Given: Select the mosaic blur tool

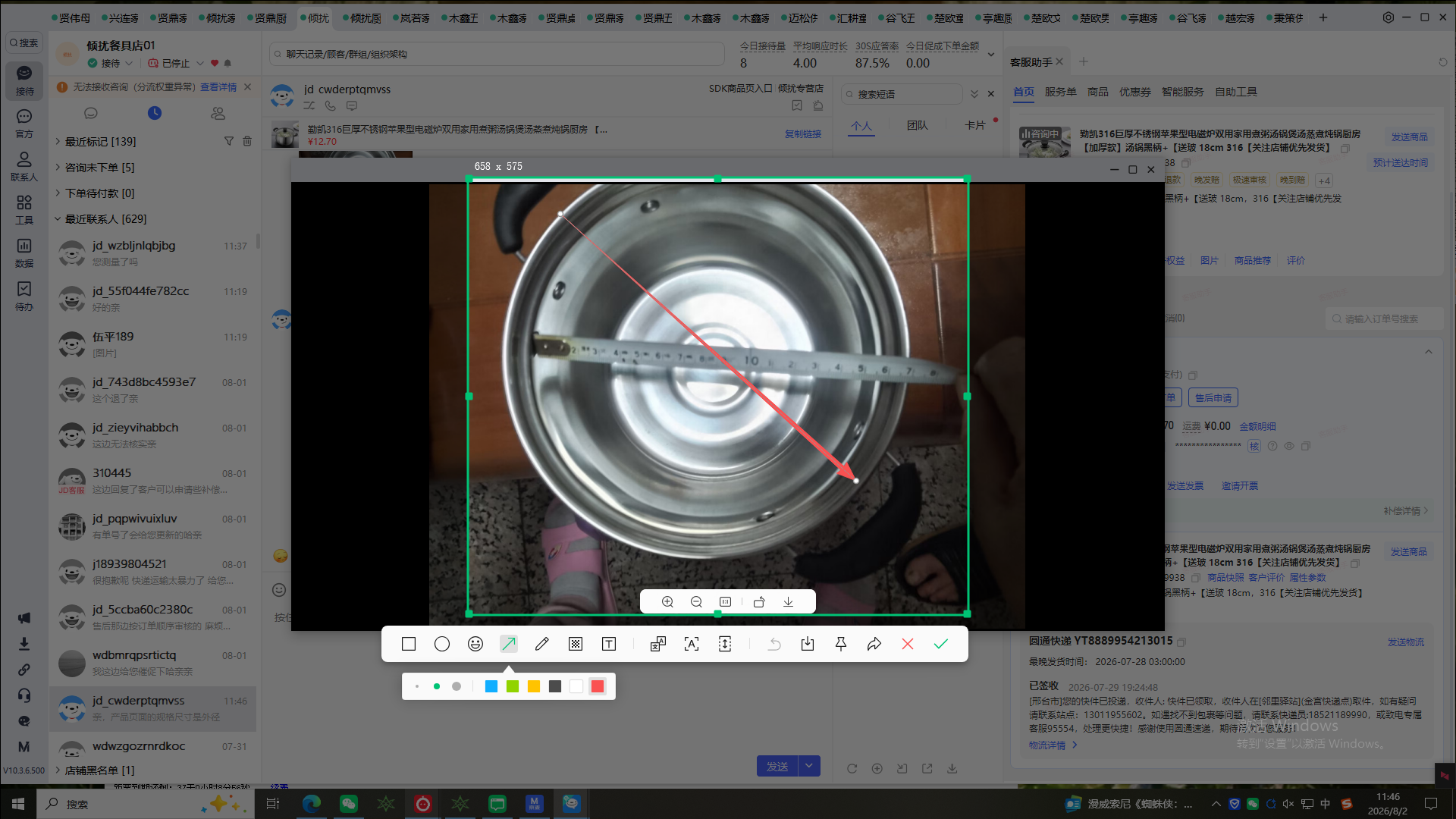Looking at the screenshot, I should [x=576, y=644].
